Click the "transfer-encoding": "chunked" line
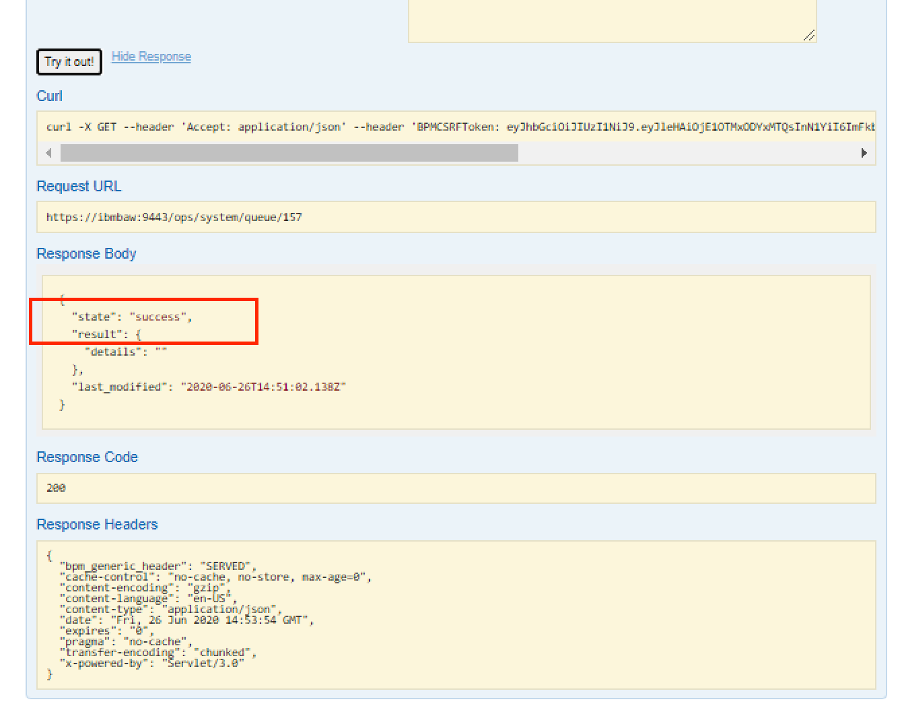Screen dimensions: 902x710 158,652
